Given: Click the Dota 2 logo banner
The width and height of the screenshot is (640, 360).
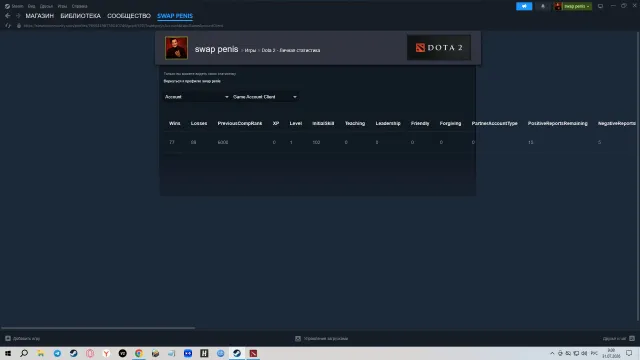Looking at the screenshot, I should (x=439, y=48).
